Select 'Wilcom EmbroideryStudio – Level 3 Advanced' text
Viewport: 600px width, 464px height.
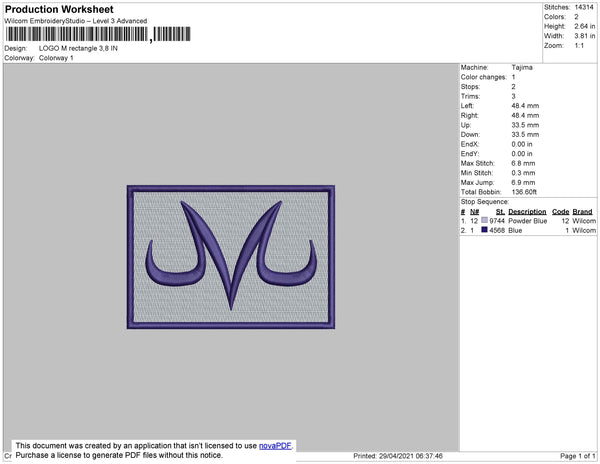(76, 21)
